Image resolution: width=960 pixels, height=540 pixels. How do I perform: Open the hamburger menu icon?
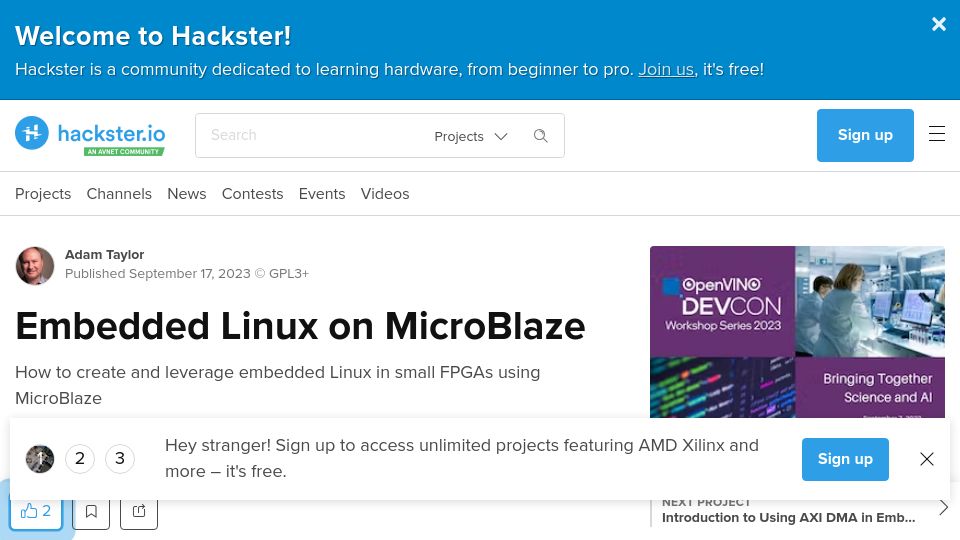[x=937, y=134]
